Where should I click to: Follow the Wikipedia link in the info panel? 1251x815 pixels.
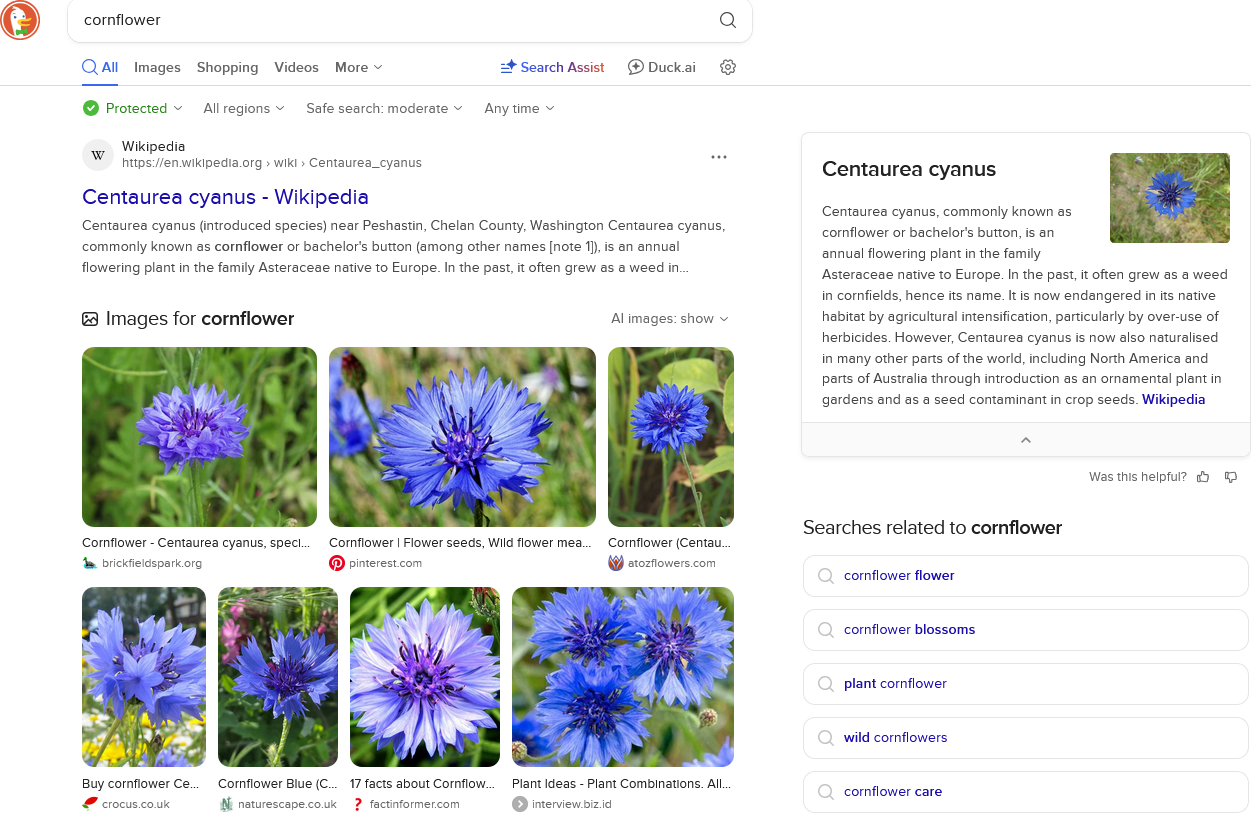click(x=1173, y=400)
